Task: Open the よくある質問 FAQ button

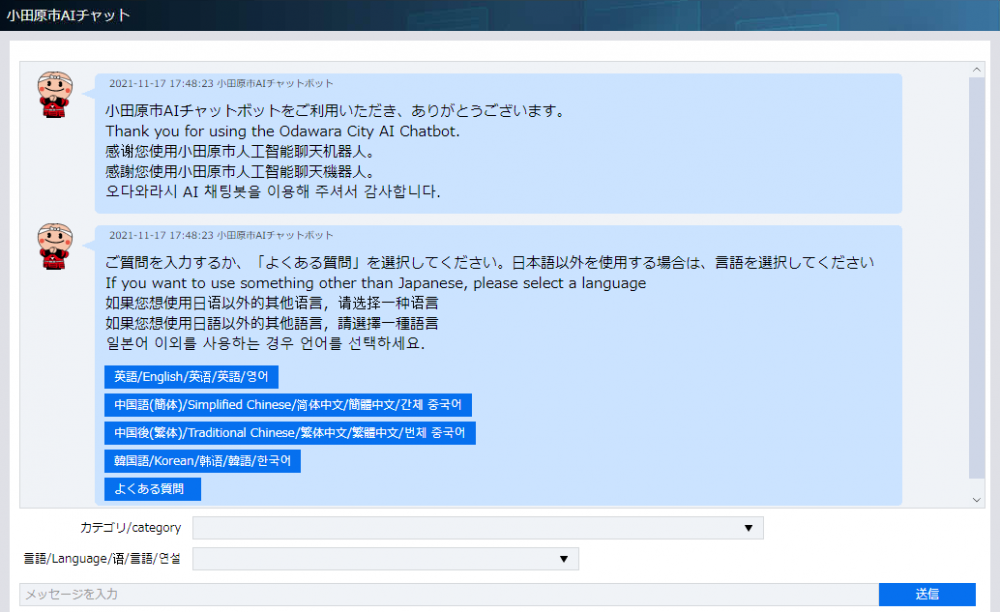Action: (x=152, y=489)
